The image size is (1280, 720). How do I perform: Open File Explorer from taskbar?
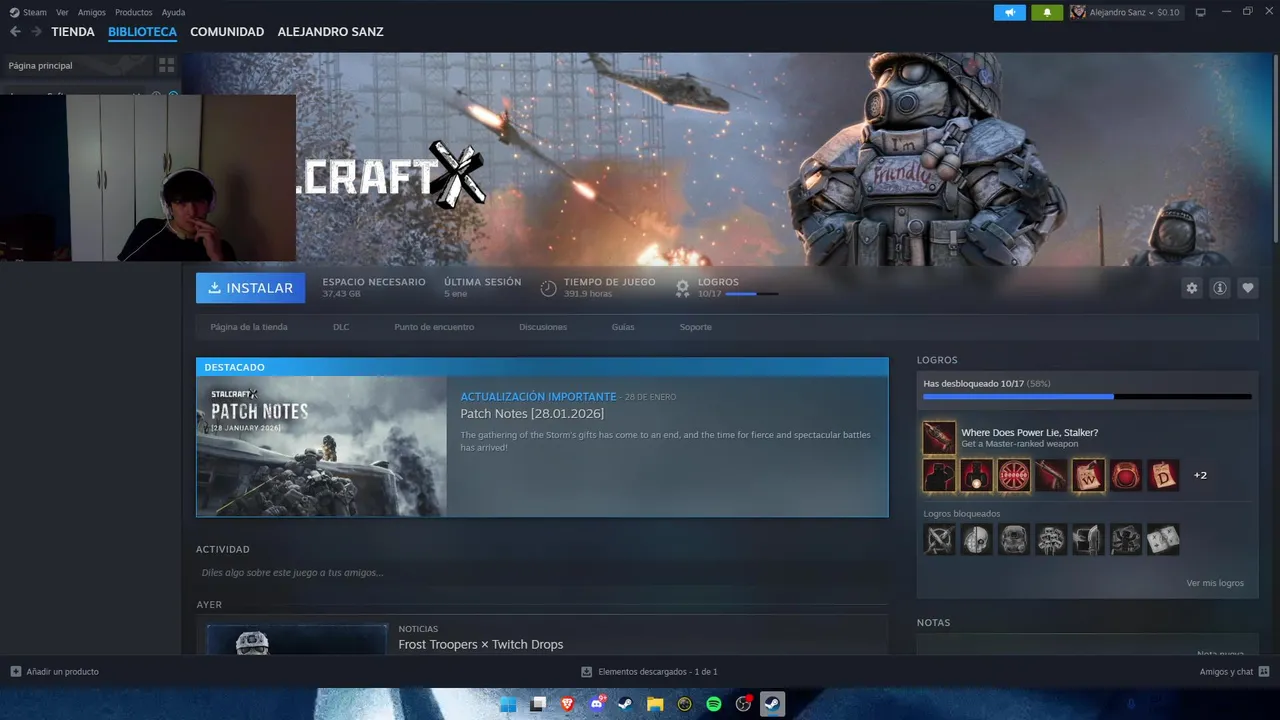(655, 704)
